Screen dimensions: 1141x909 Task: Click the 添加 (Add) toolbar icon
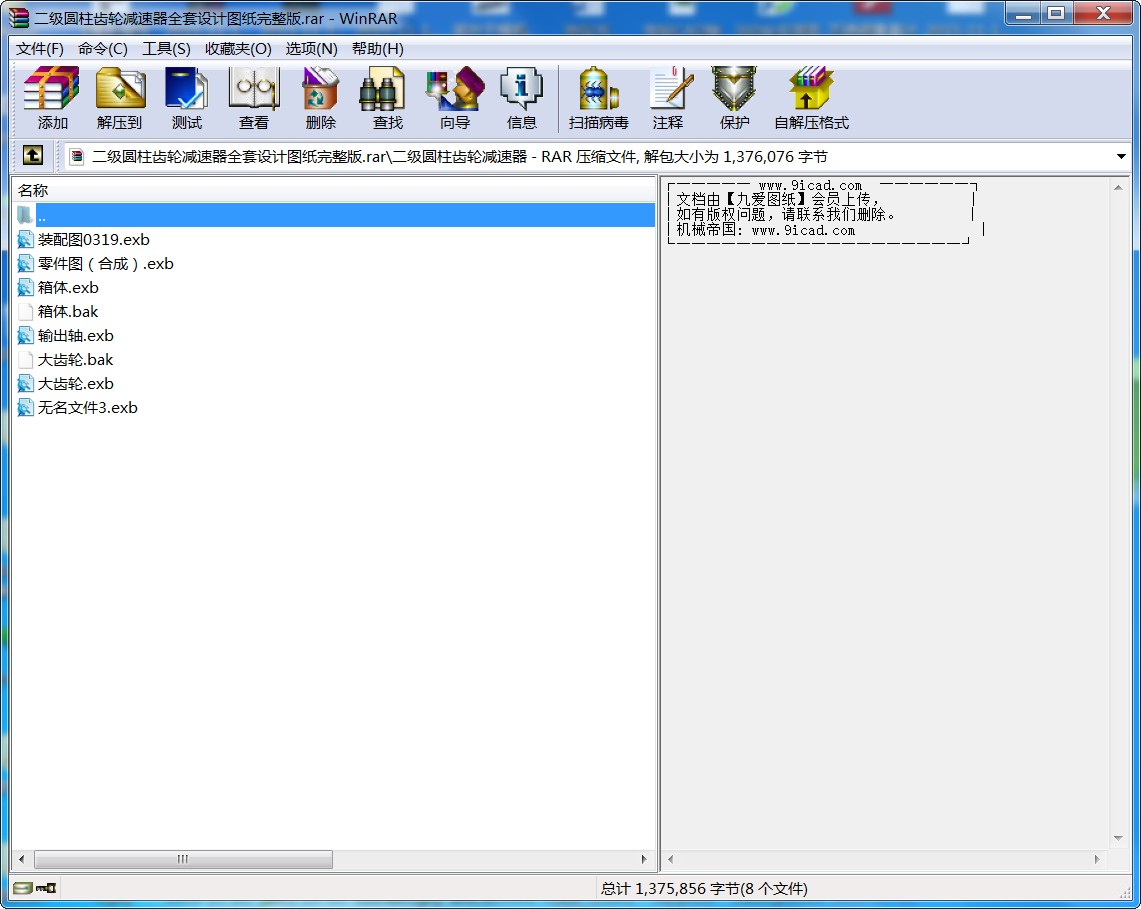[x=52, y=98]
